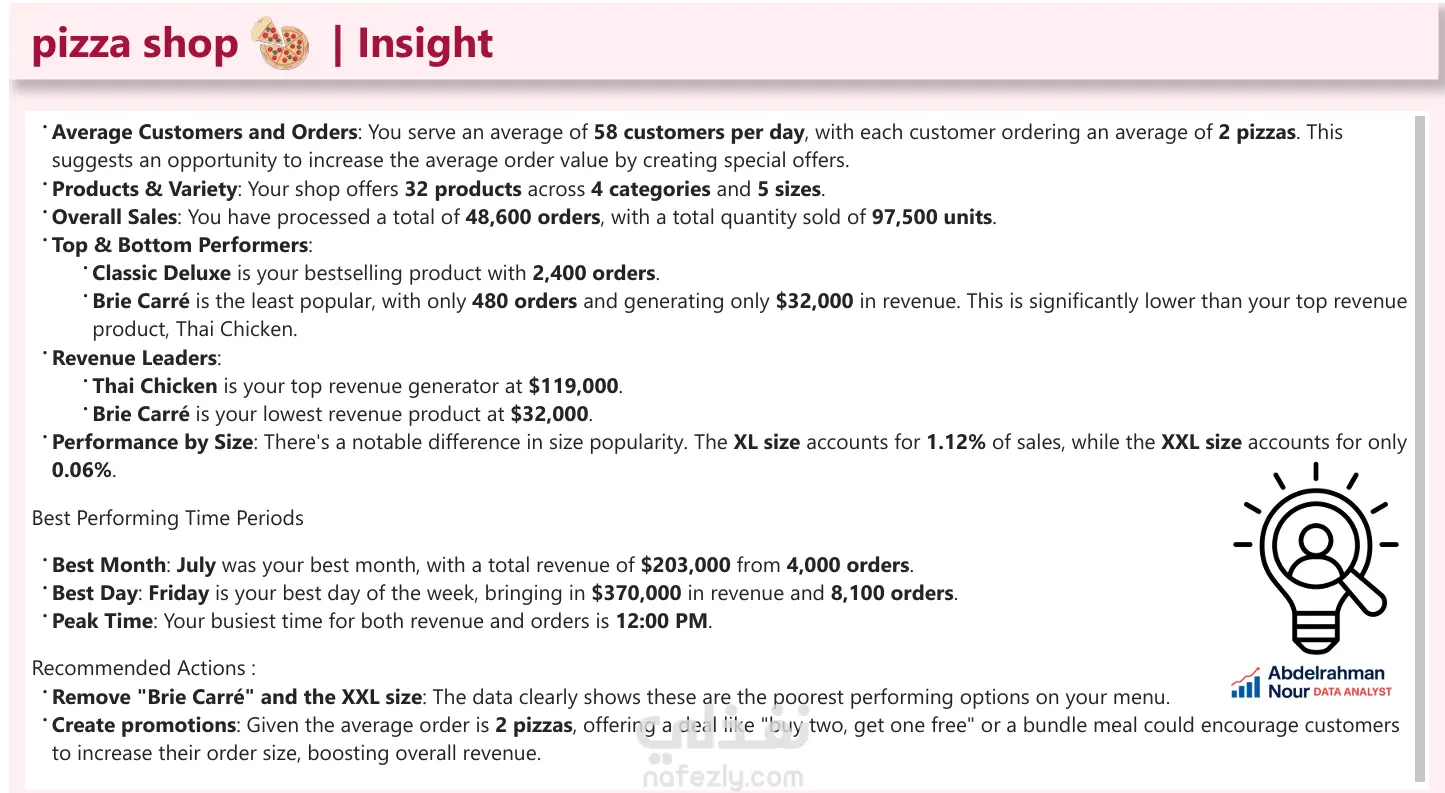Viewport: 1445px width, 793px height.
Task: Click the 'Performance by Size' bullet heading
Action: pyautogui.click(x=152, y=442)
